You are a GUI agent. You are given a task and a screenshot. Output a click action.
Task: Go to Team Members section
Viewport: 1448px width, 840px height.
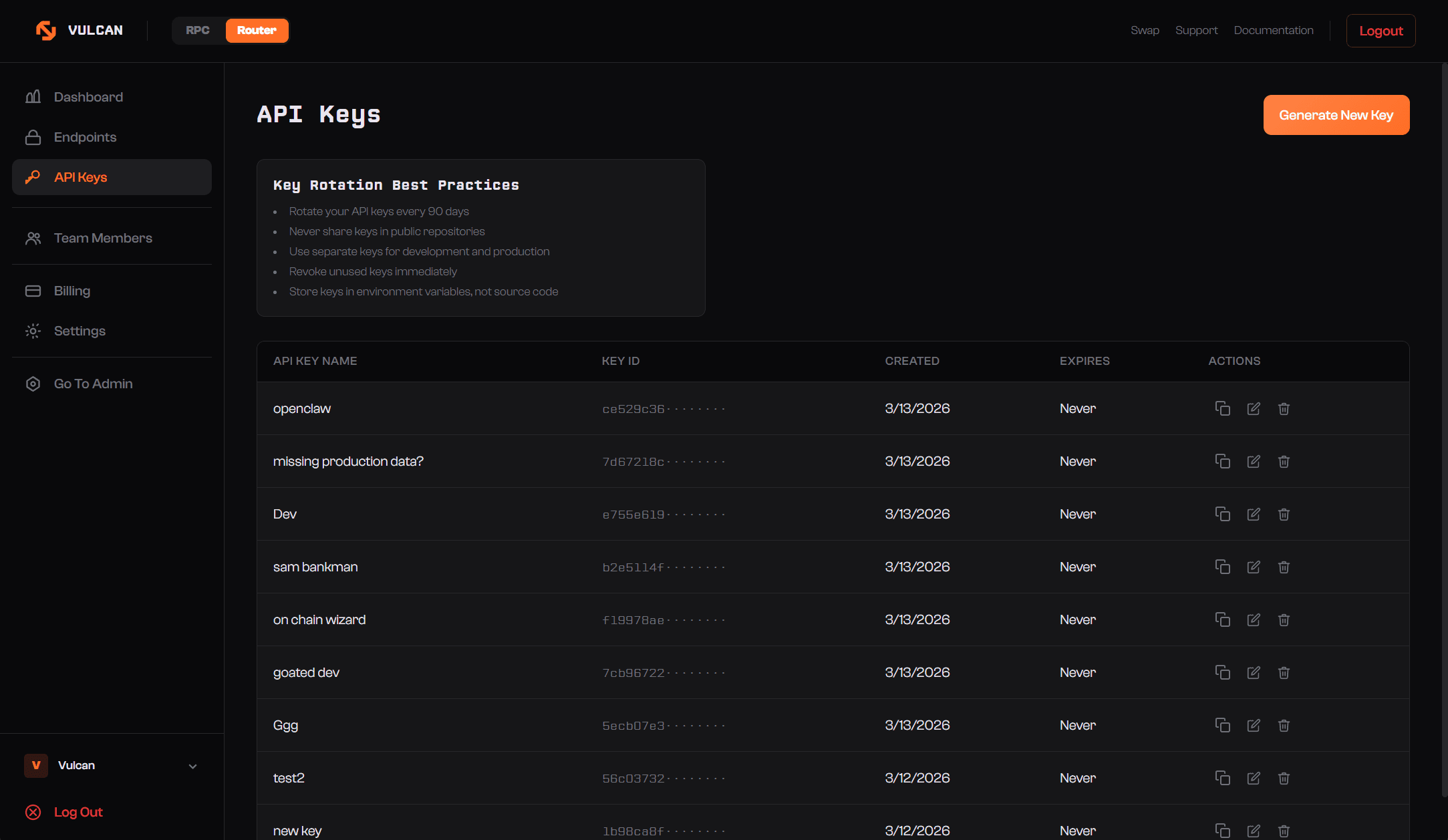coord(103,238)
